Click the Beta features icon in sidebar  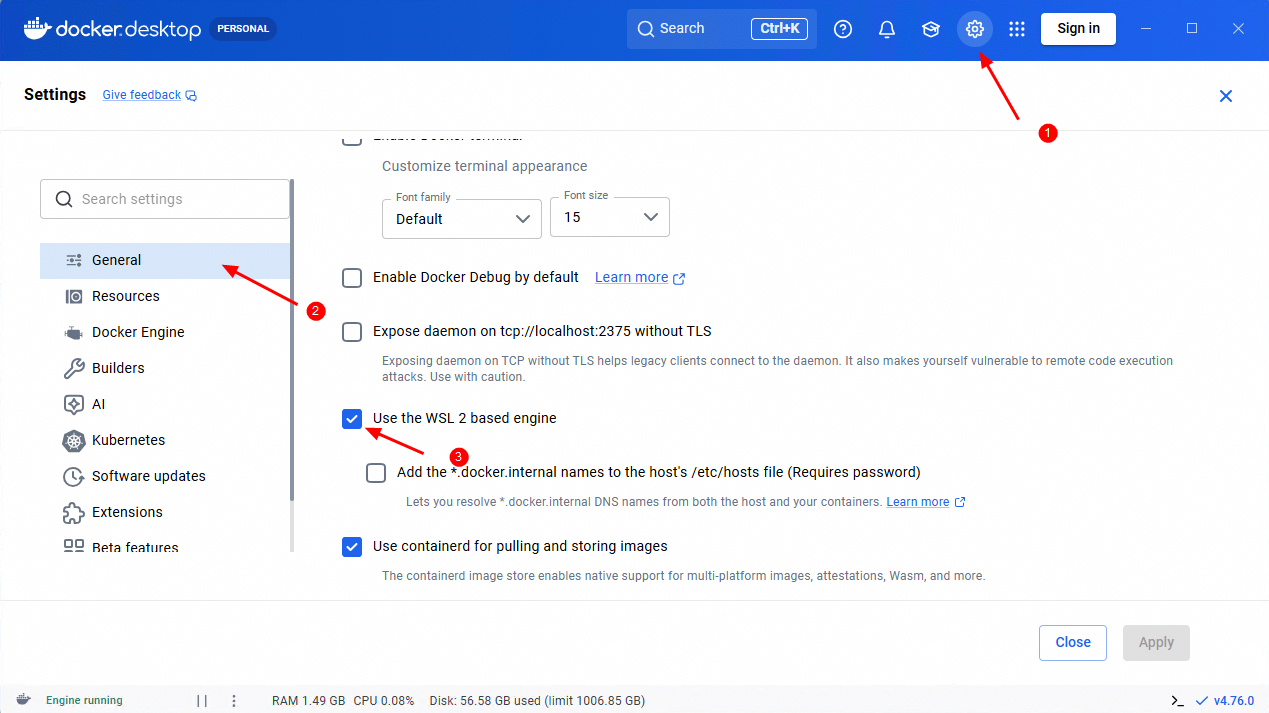pyautogui.click(x=74, y=546)
